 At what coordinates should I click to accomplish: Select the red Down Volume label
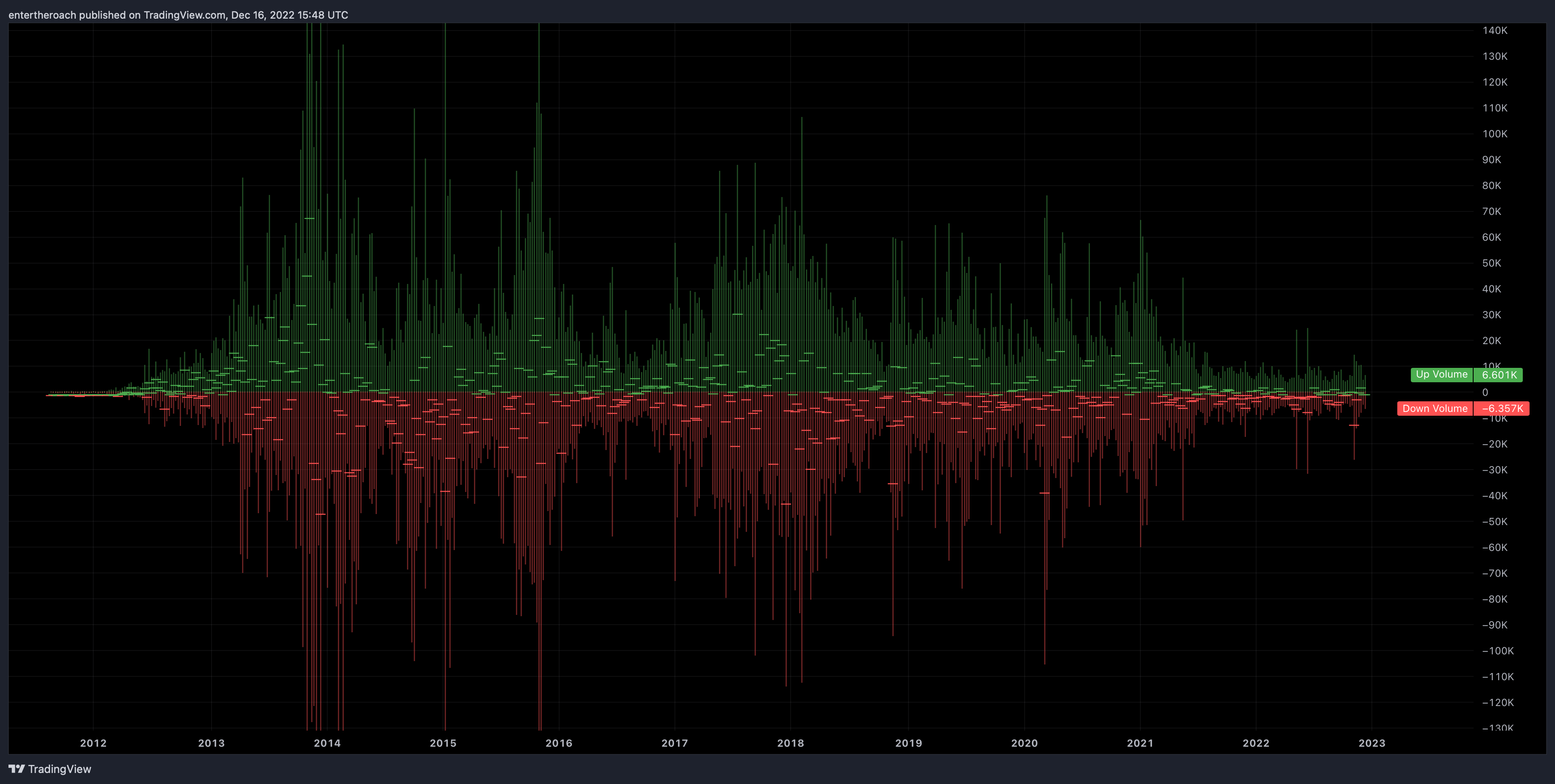coord(1435,409)
